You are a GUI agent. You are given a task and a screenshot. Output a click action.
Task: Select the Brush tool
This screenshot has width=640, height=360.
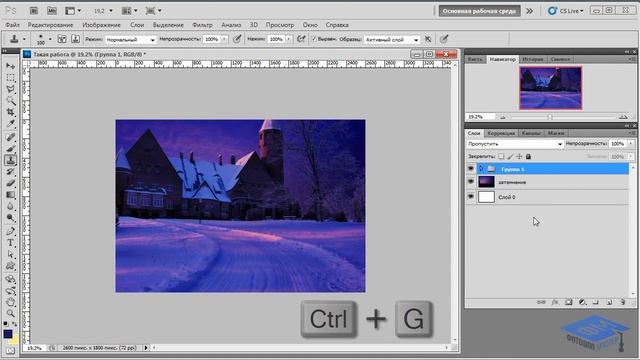(11, 148)
